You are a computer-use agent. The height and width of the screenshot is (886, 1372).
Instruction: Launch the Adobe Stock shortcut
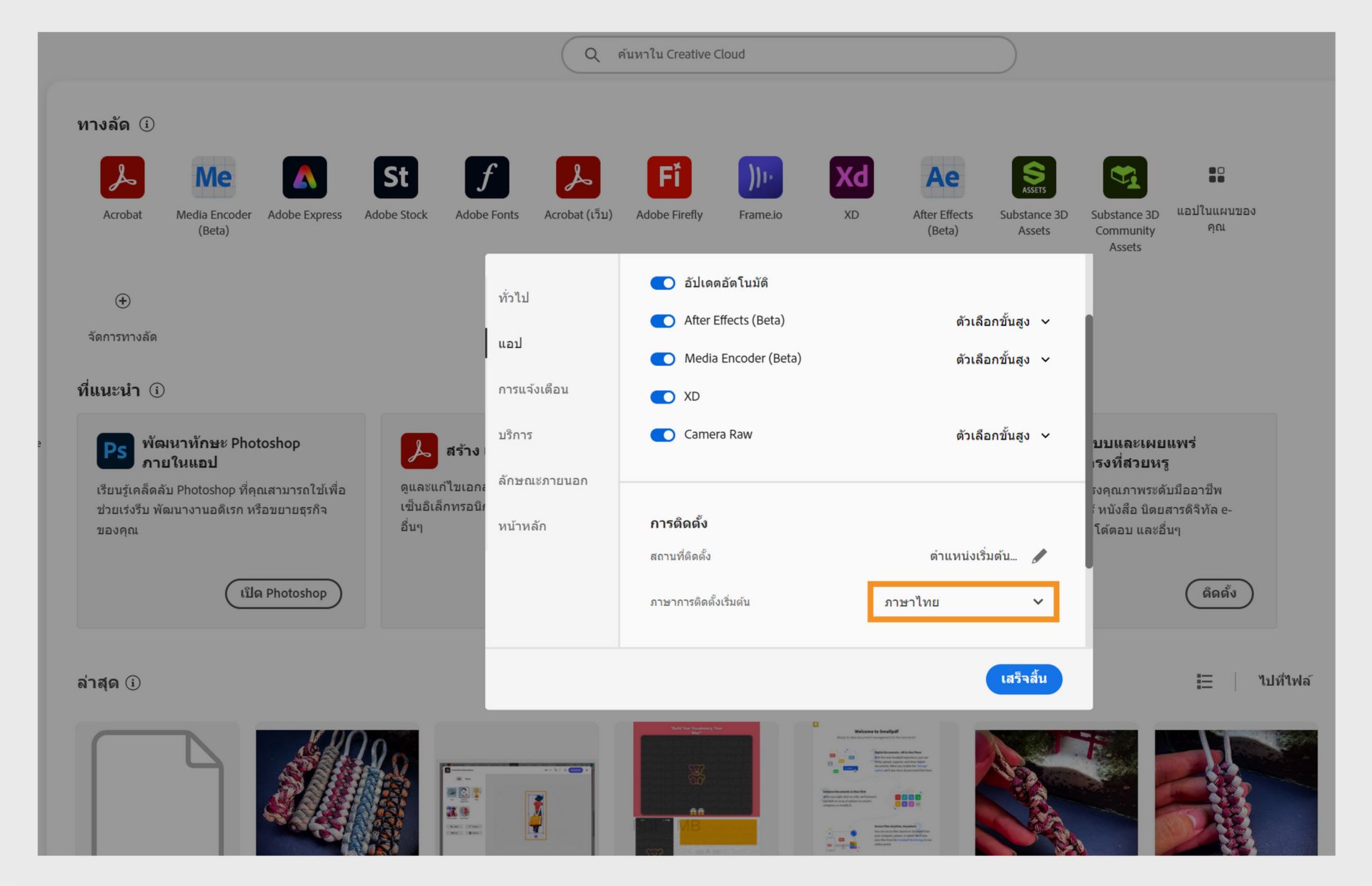coord(395,177)
